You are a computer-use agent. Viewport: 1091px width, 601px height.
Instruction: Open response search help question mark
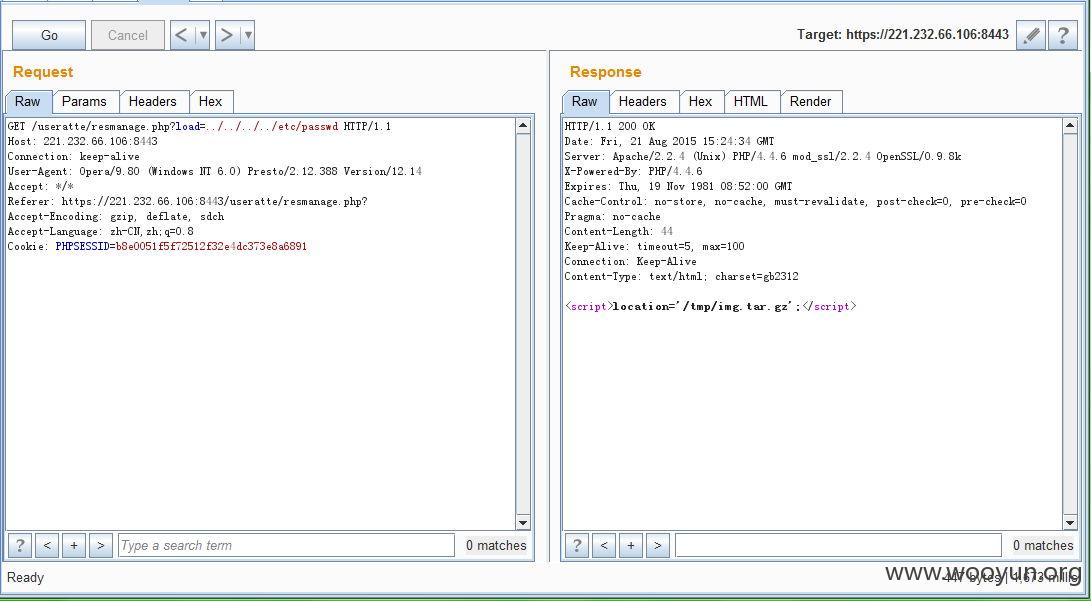[x=576, y=545]
